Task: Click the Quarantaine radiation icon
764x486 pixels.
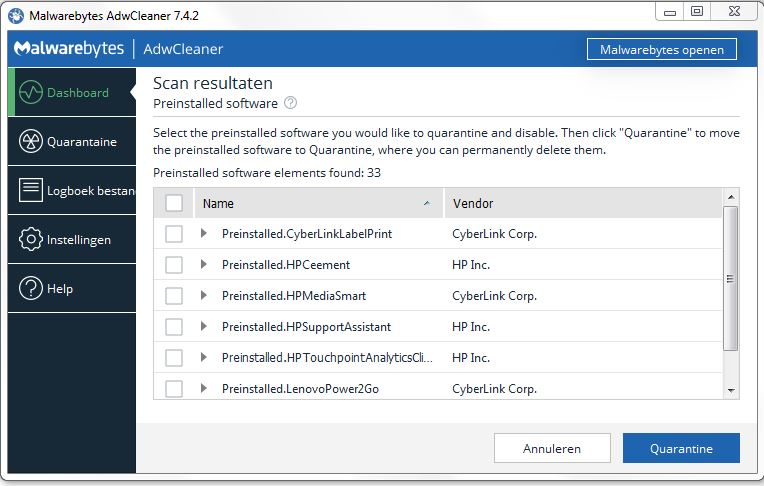Action: [x=31, y=142]
